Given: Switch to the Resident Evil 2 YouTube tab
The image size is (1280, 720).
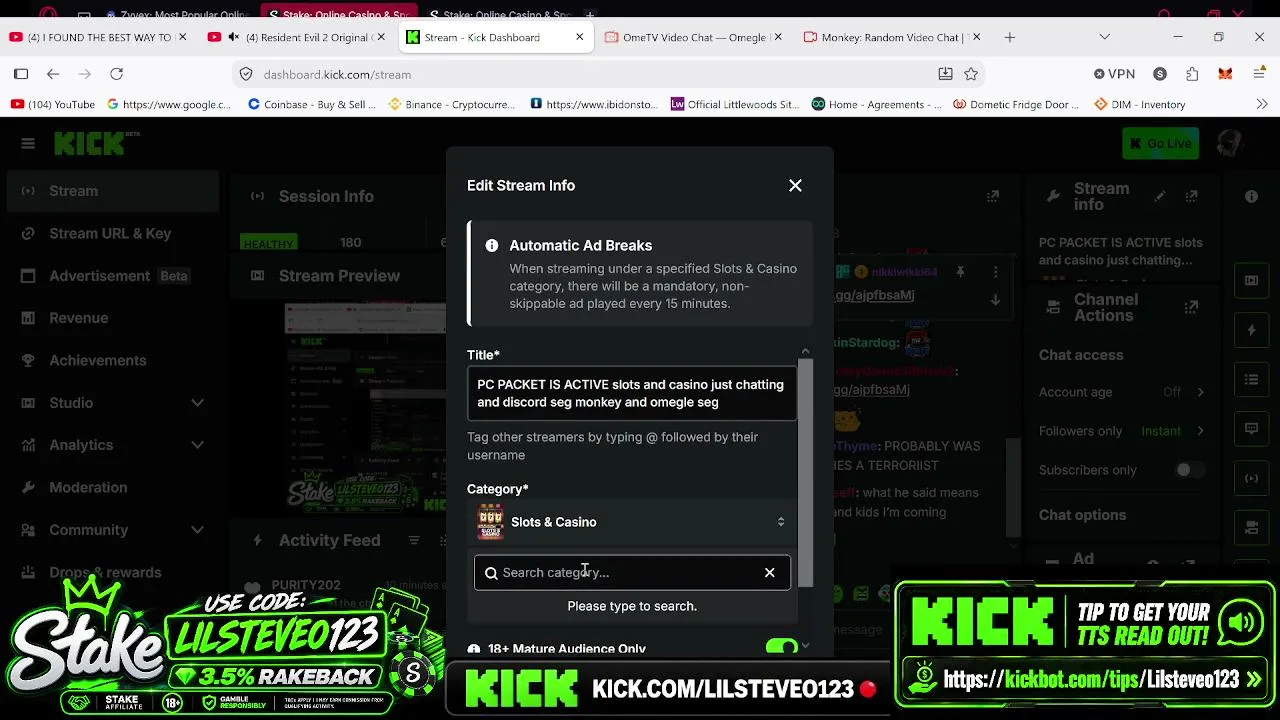Looking at the screenshot, I should coord(297,37).
